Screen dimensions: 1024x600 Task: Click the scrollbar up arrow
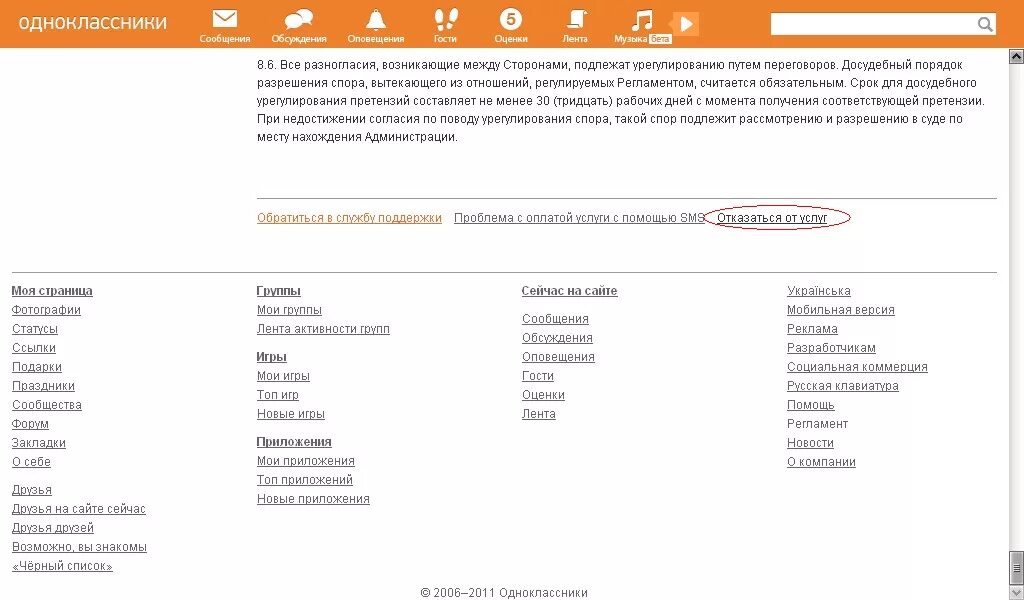(x=1016, y=57)
